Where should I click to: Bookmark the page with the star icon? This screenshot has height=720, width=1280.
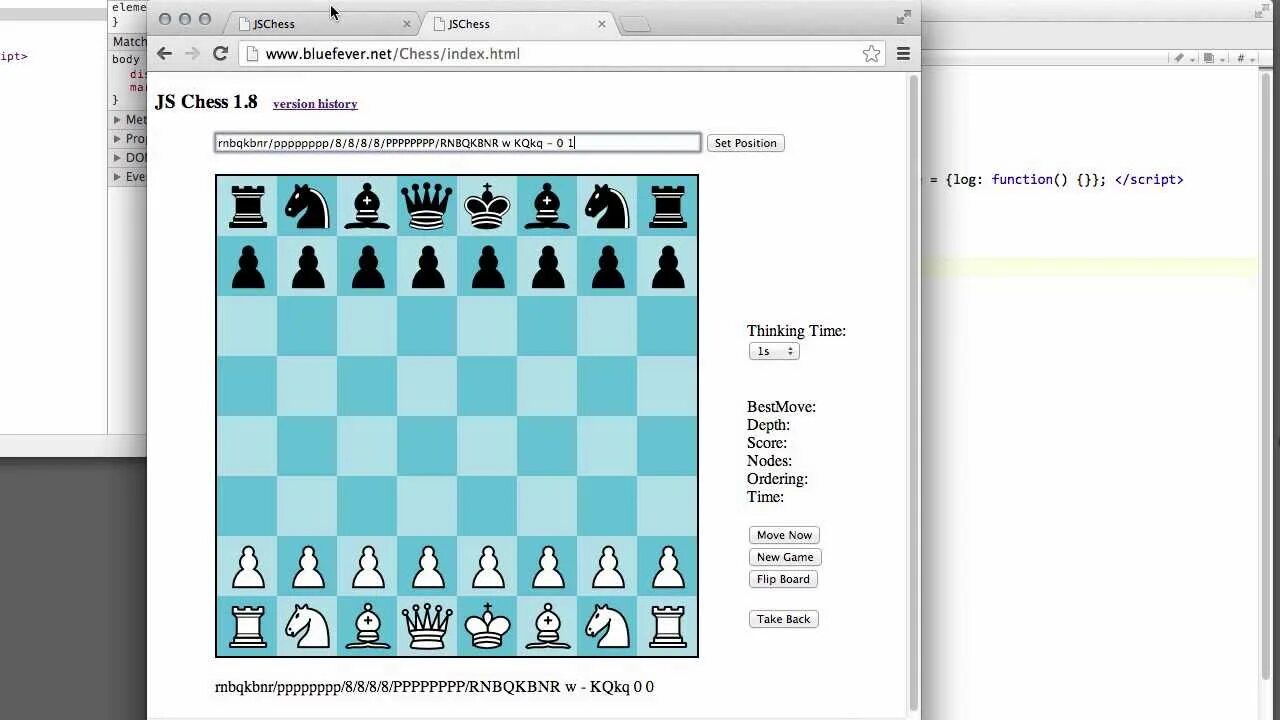pyautogui.click(x=871, y=54)
